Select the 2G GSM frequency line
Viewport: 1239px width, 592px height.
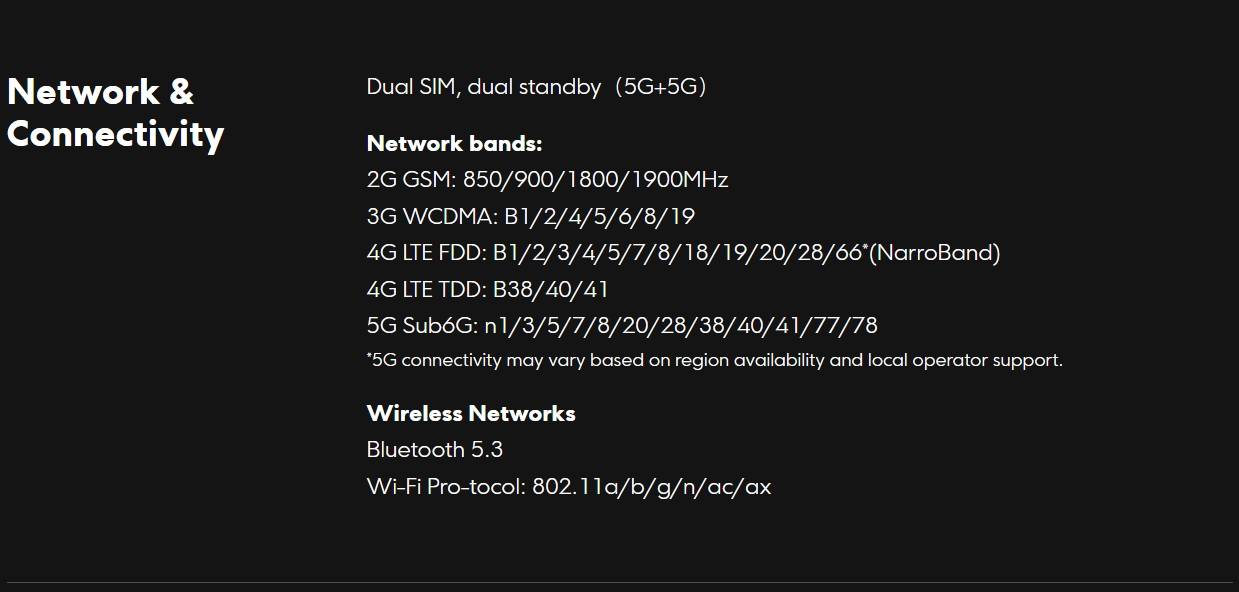[x=547, y=180]
